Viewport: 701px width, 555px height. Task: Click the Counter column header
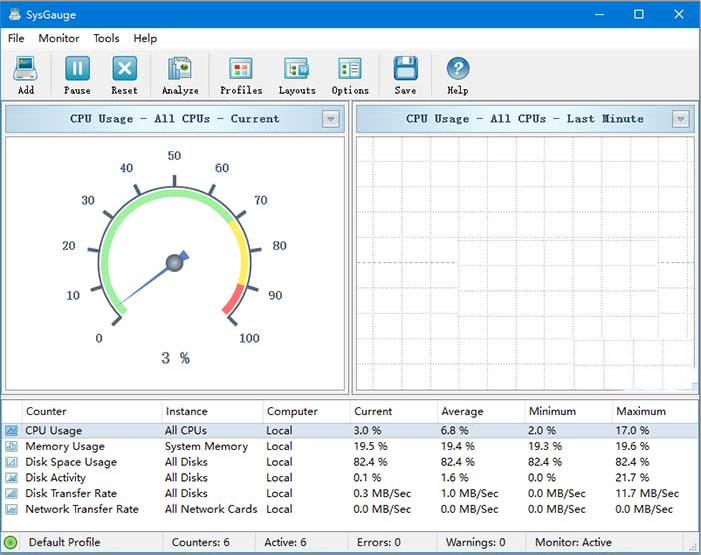point(46,411)
